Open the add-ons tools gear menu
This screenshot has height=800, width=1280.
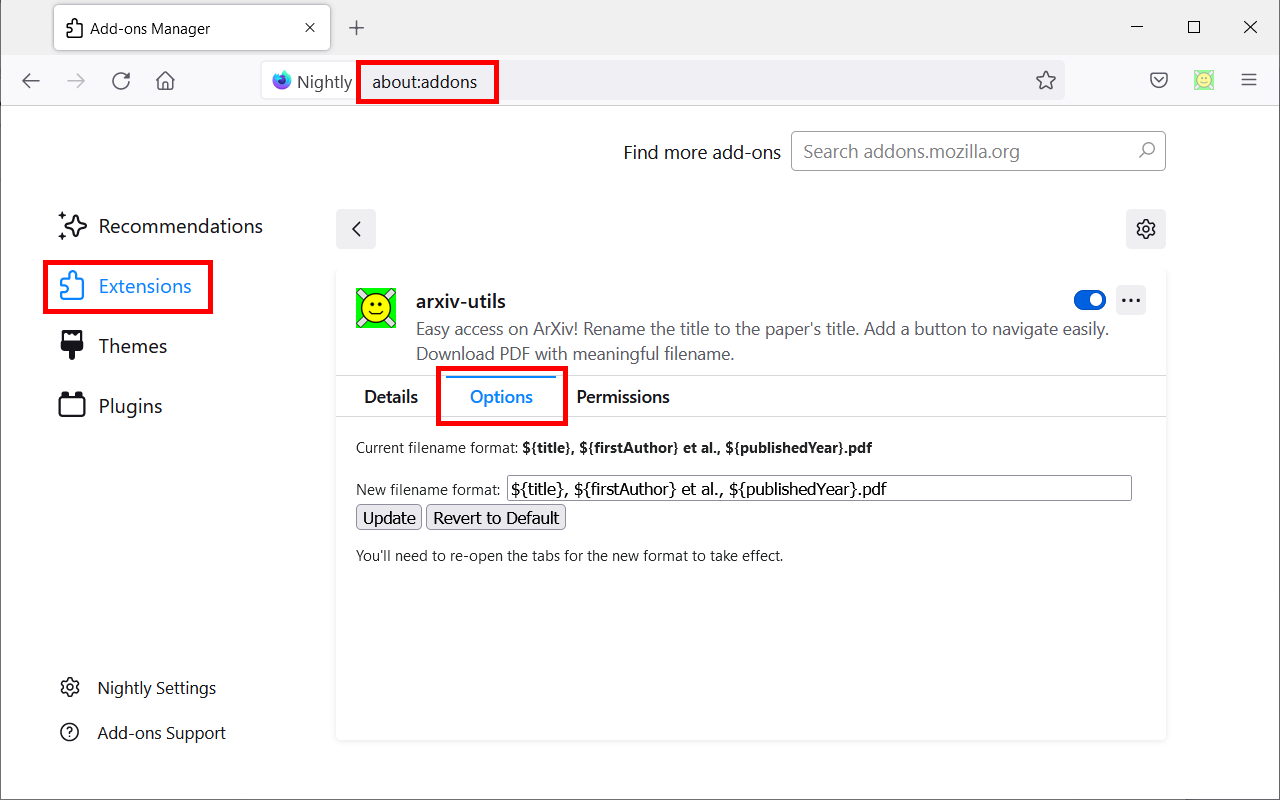point(1146,229)
